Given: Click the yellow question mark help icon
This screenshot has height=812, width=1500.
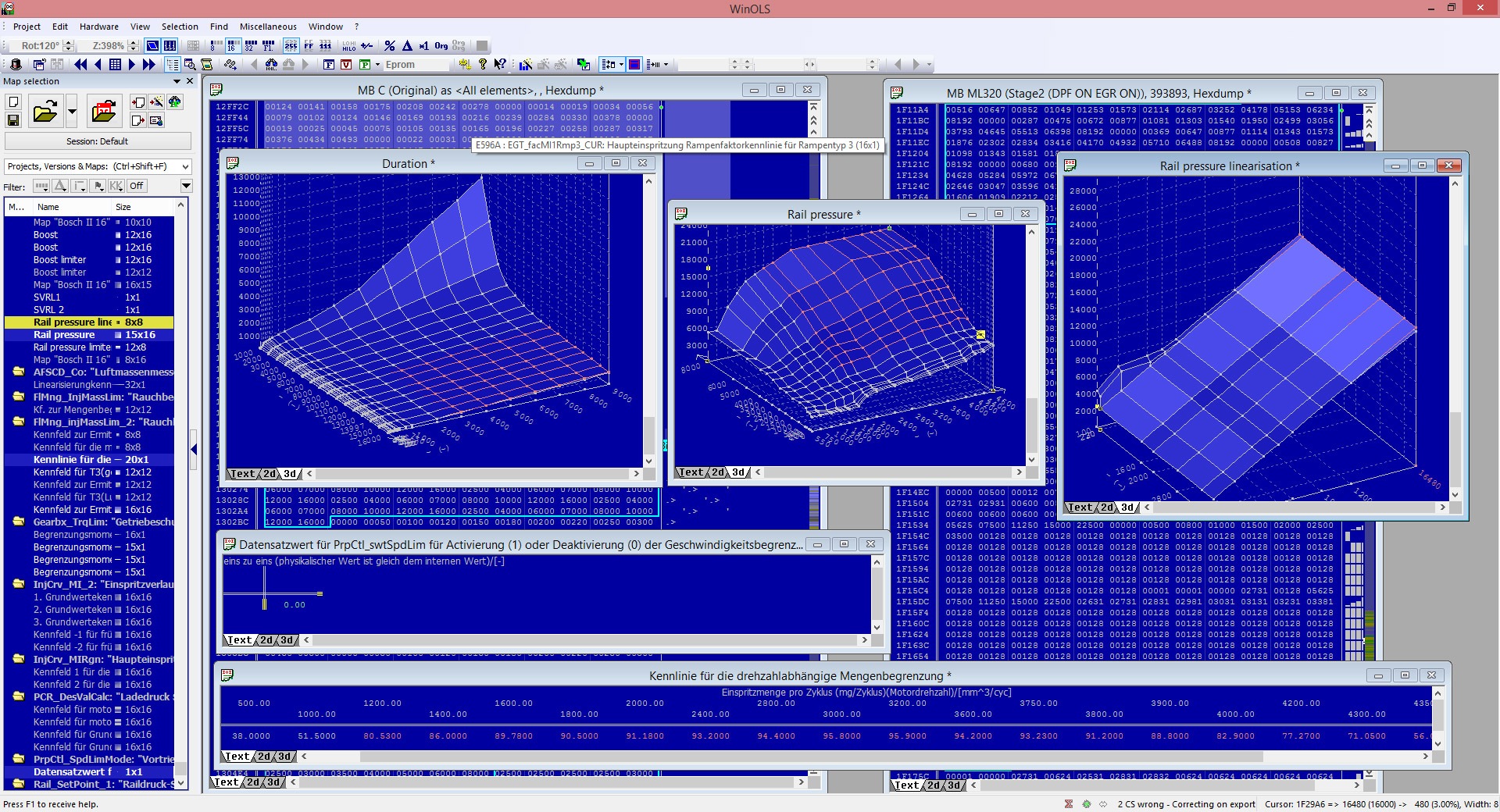Looking at the screenshot, I should tap(482, 65).
